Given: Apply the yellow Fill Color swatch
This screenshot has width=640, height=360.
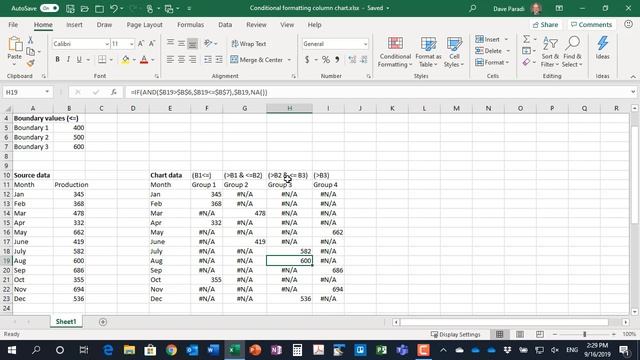Looking at the screenshot, I should click(x=125, y=60).
